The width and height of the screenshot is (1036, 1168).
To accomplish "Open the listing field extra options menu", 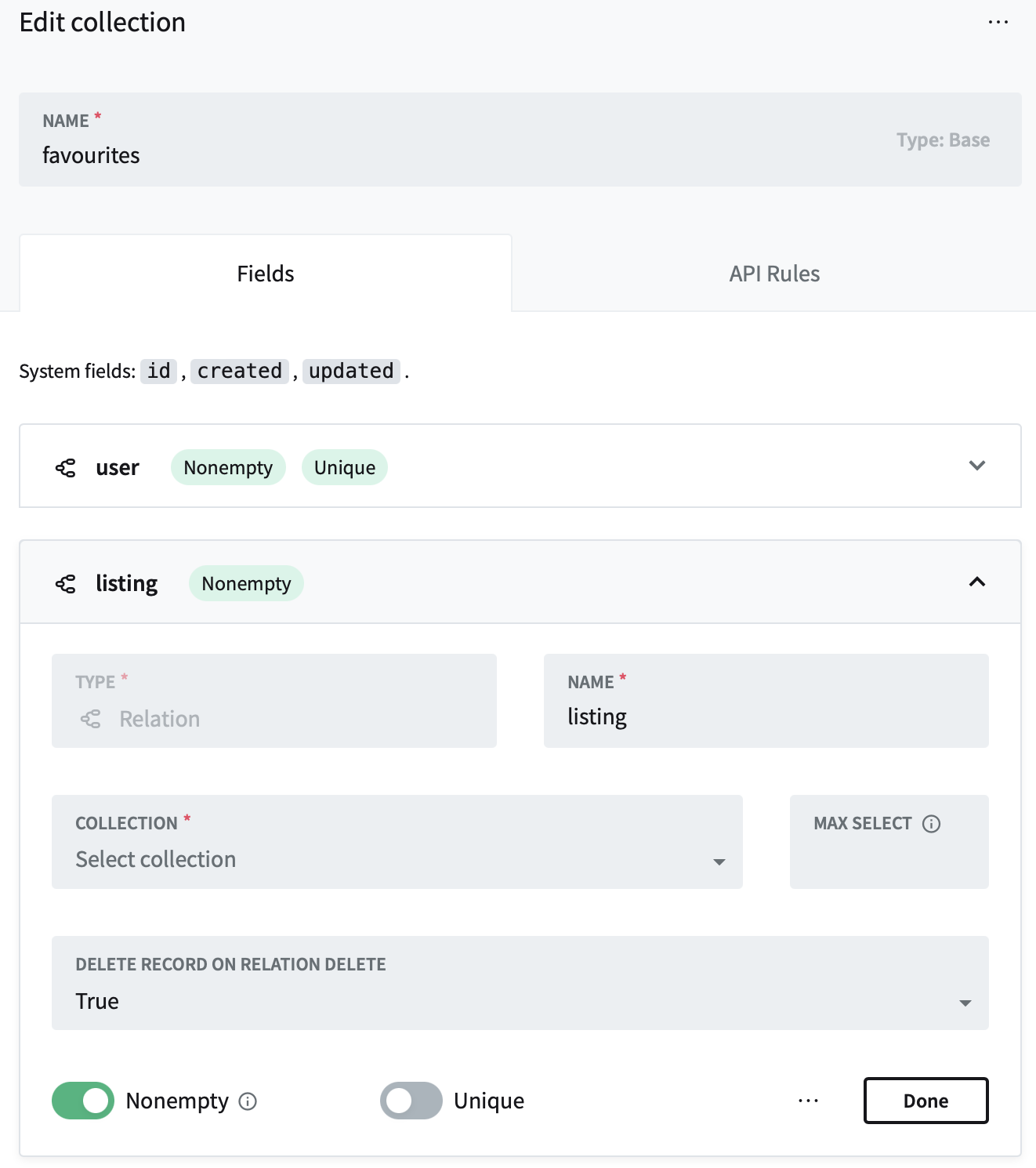I will tap(807, 1101).
